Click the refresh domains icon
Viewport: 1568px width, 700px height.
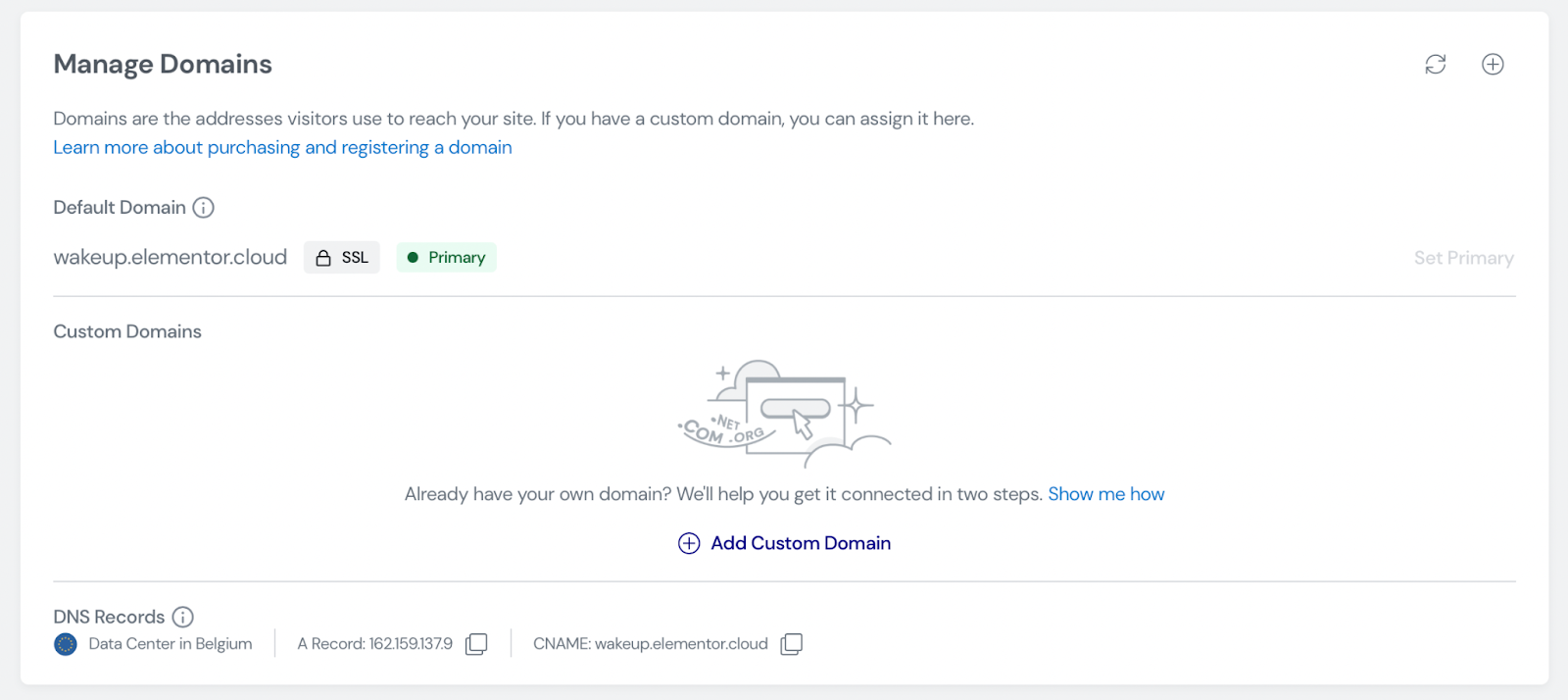point(1434,64)
